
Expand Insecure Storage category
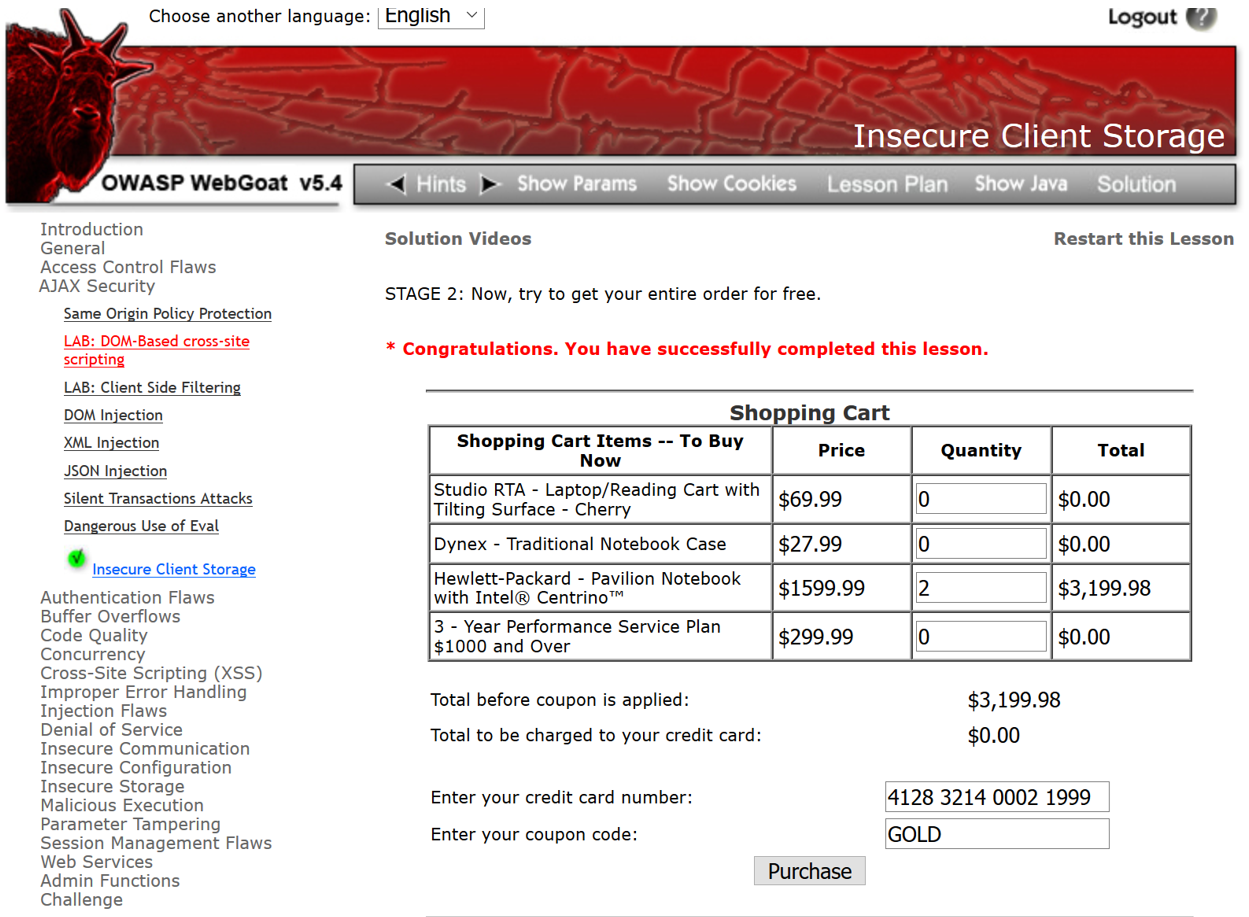112,787
